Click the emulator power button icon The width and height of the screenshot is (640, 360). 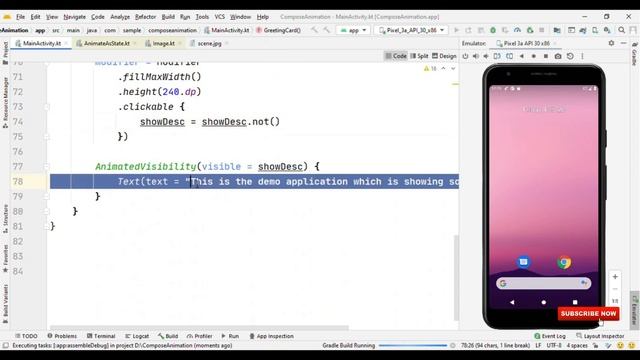click(x=465, y=56)
